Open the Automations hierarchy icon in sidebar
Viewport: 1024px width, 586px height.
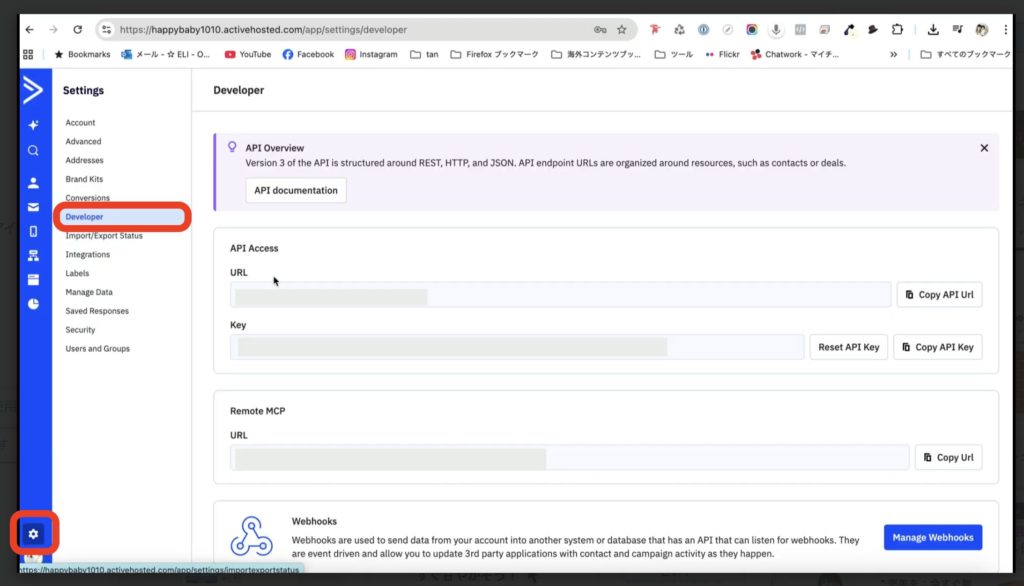pos(33,256)
